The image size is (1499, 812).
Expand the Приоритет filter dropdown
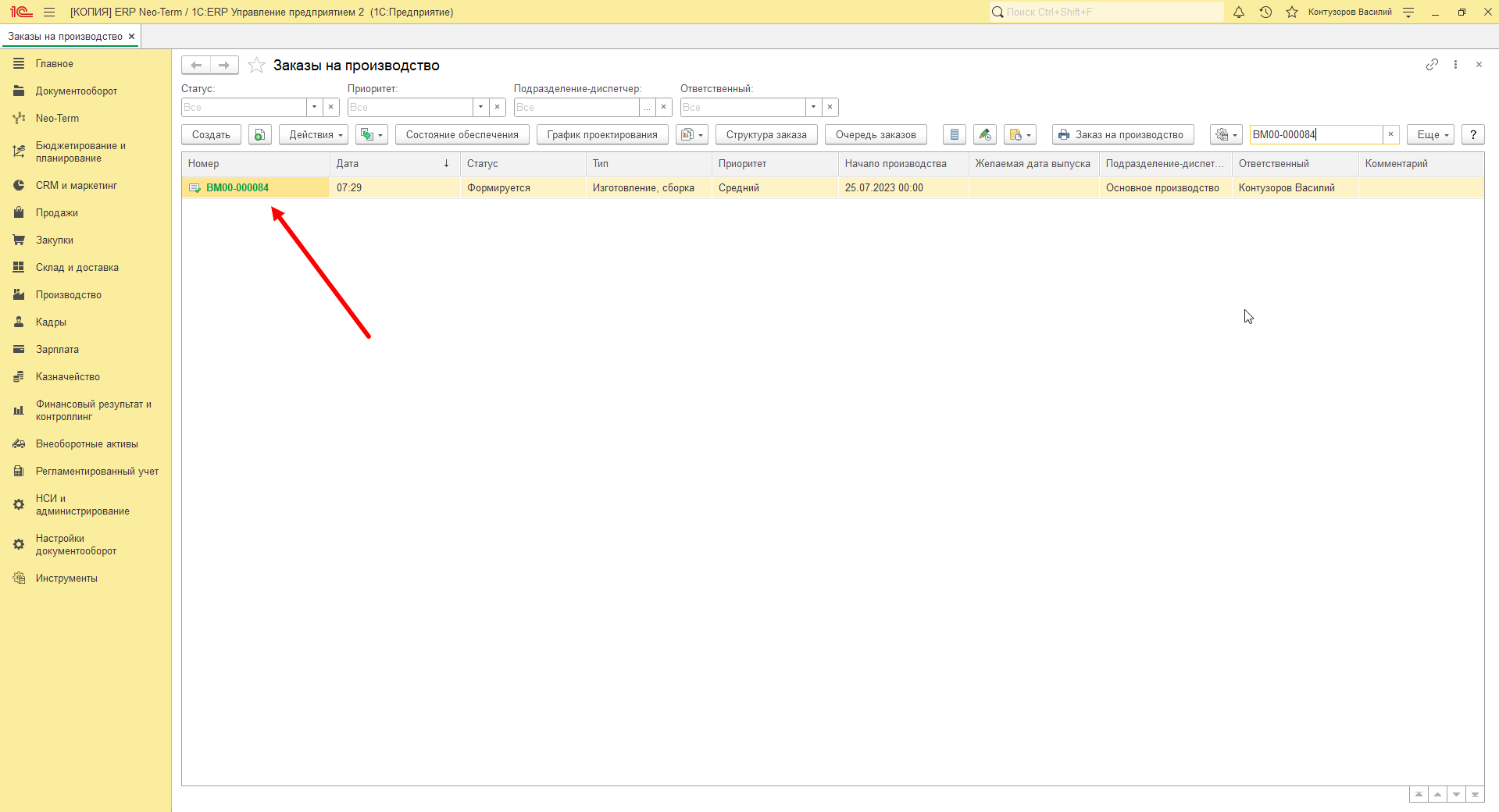pos(480,107)
